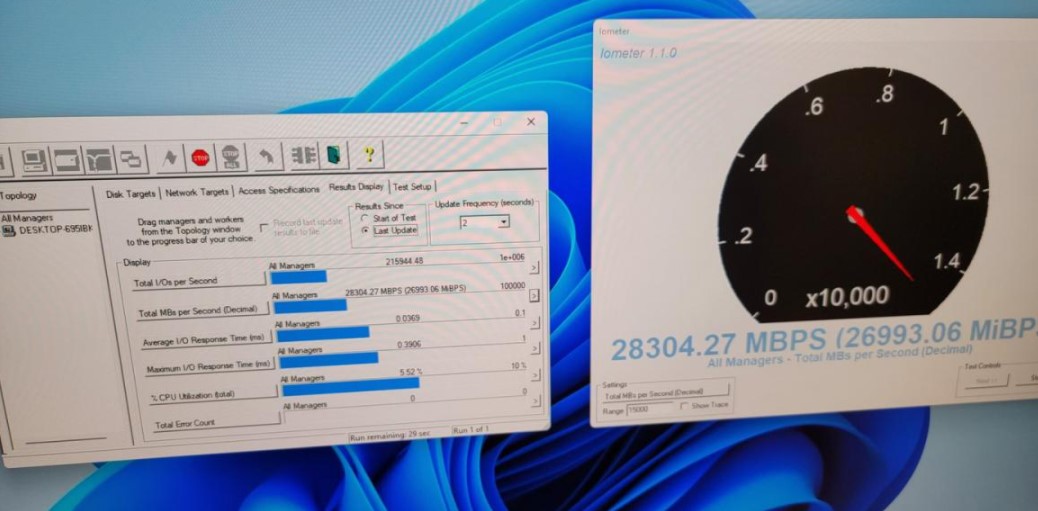Toggle Record last update results to file checkbox
This screenshot has height=511, width=1038.
point(264,228)
